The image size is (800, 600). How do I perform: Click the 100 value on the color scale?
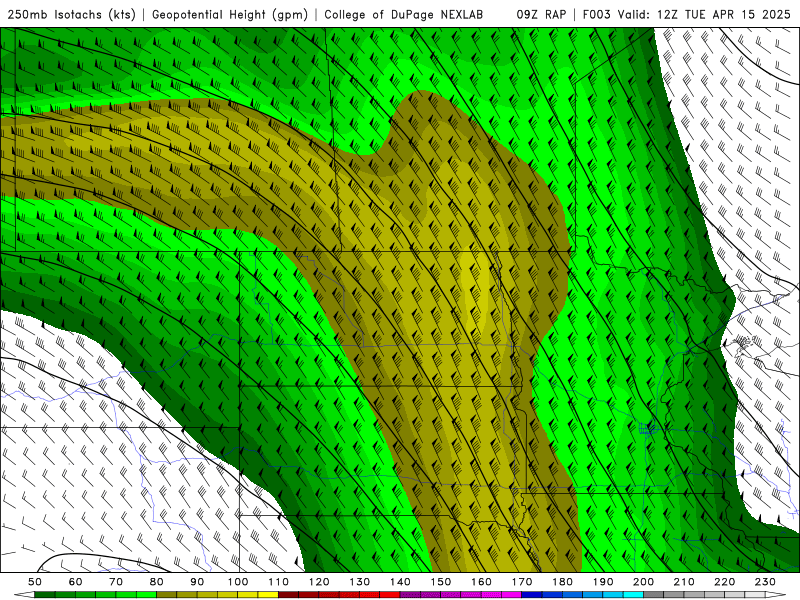tap(238, 582)
